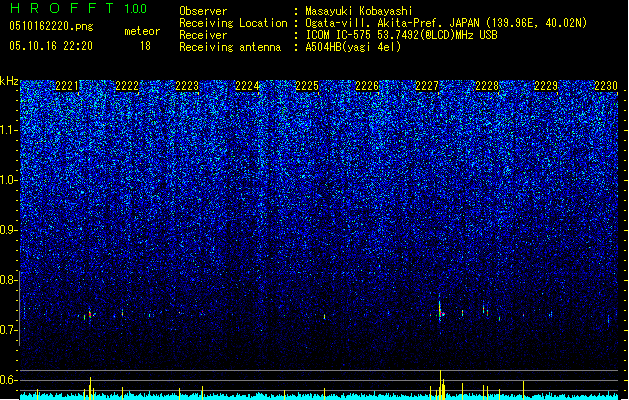Viewport: 629px width, 400px height.
Task: Click time marker 2221
Action: tap(67, 86)
